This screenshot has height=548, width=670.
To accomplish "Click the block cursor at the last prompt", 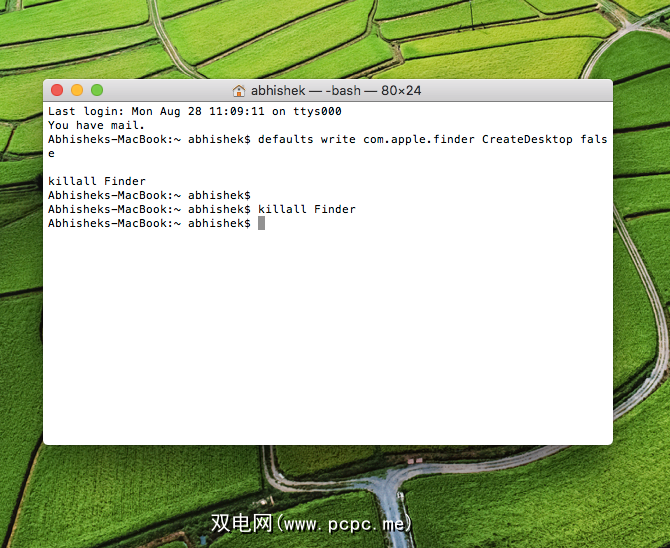I will [x=262, y=223].
